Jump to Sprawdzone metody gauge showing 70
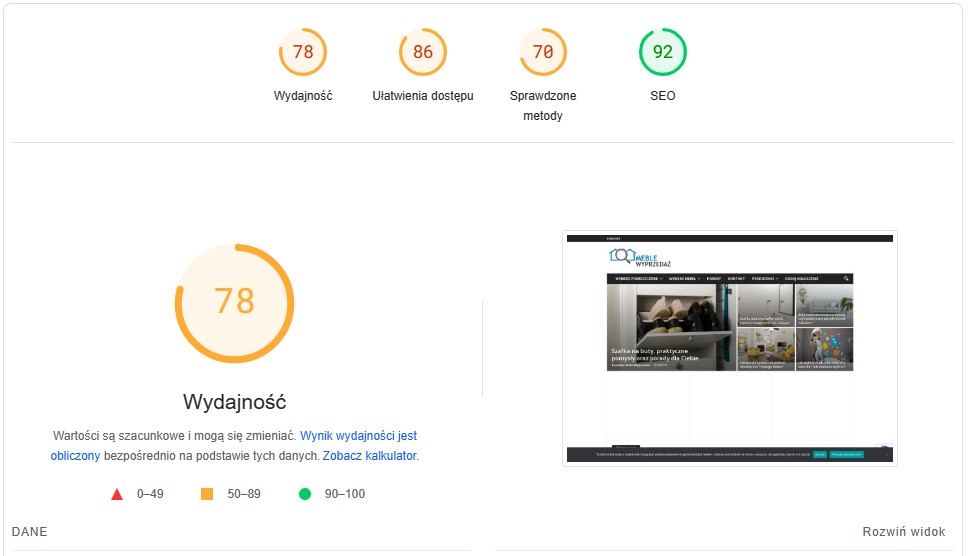The height and width of the screenshot is (556, 970). 543,52
